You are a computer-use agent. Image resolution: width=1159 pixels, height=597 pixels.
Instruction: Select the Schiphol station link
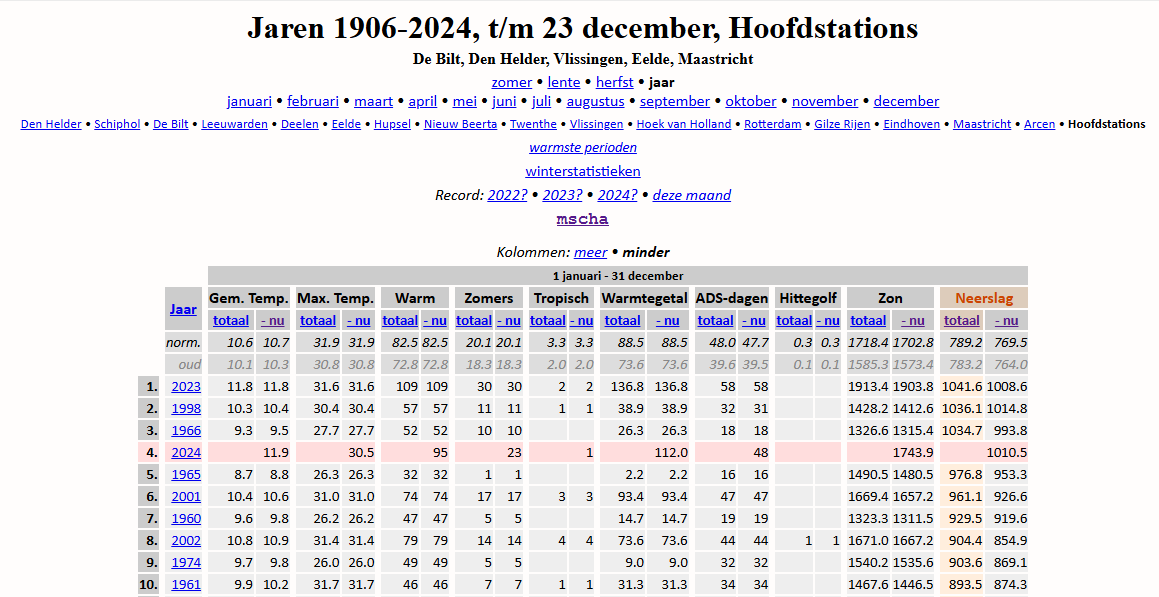[117, 124]
